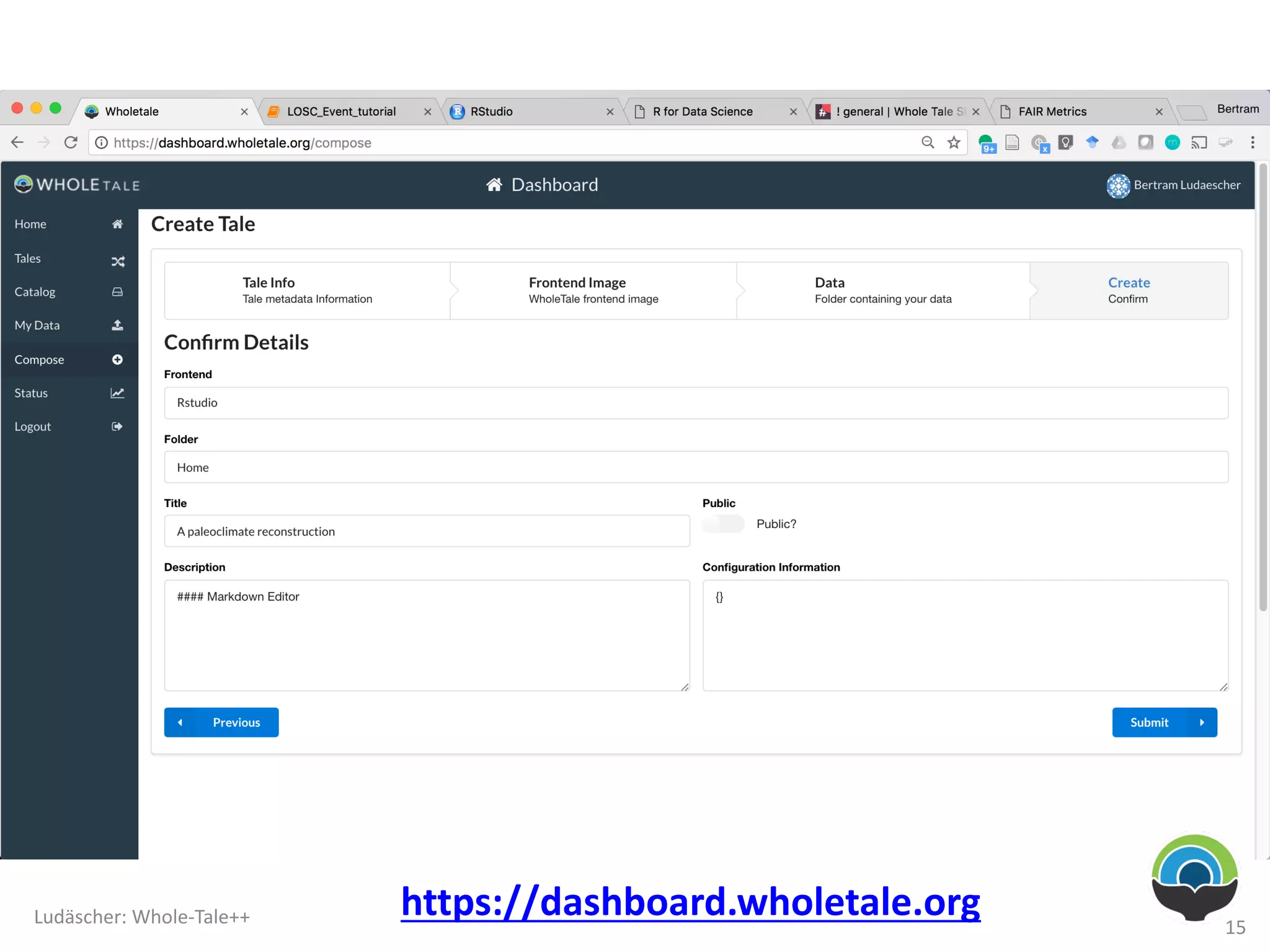Click the browser back arrow
This screenshot has height=952, width=1270.
pos(17,143)
